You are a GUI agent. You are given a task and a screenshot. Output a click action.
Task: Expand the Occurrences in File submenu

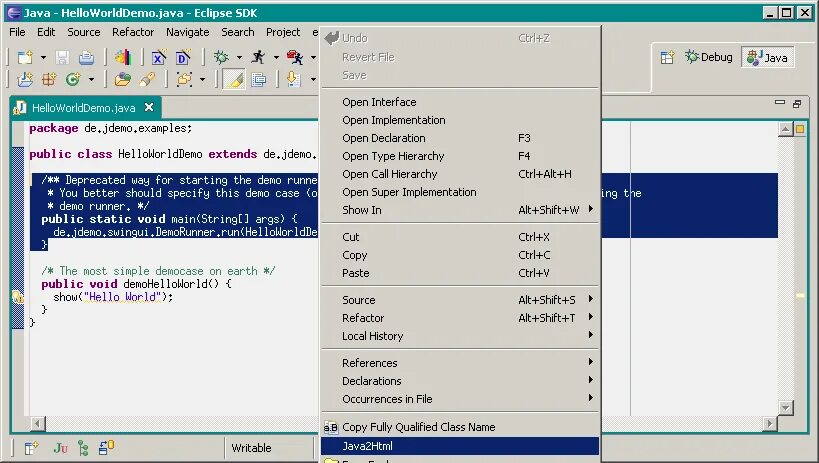(x=460, y=399)
